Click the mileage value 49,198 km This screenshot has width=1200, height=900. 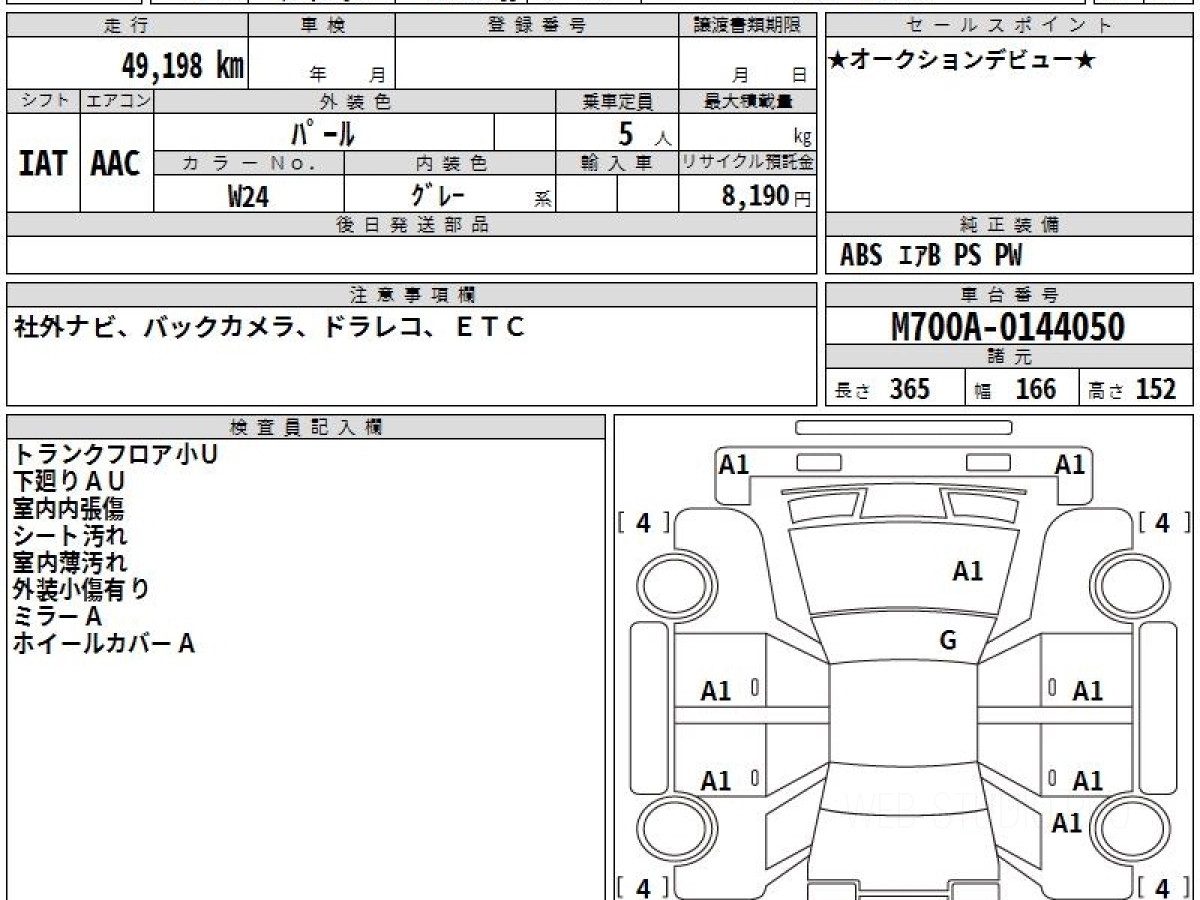[x=183, y=67]
